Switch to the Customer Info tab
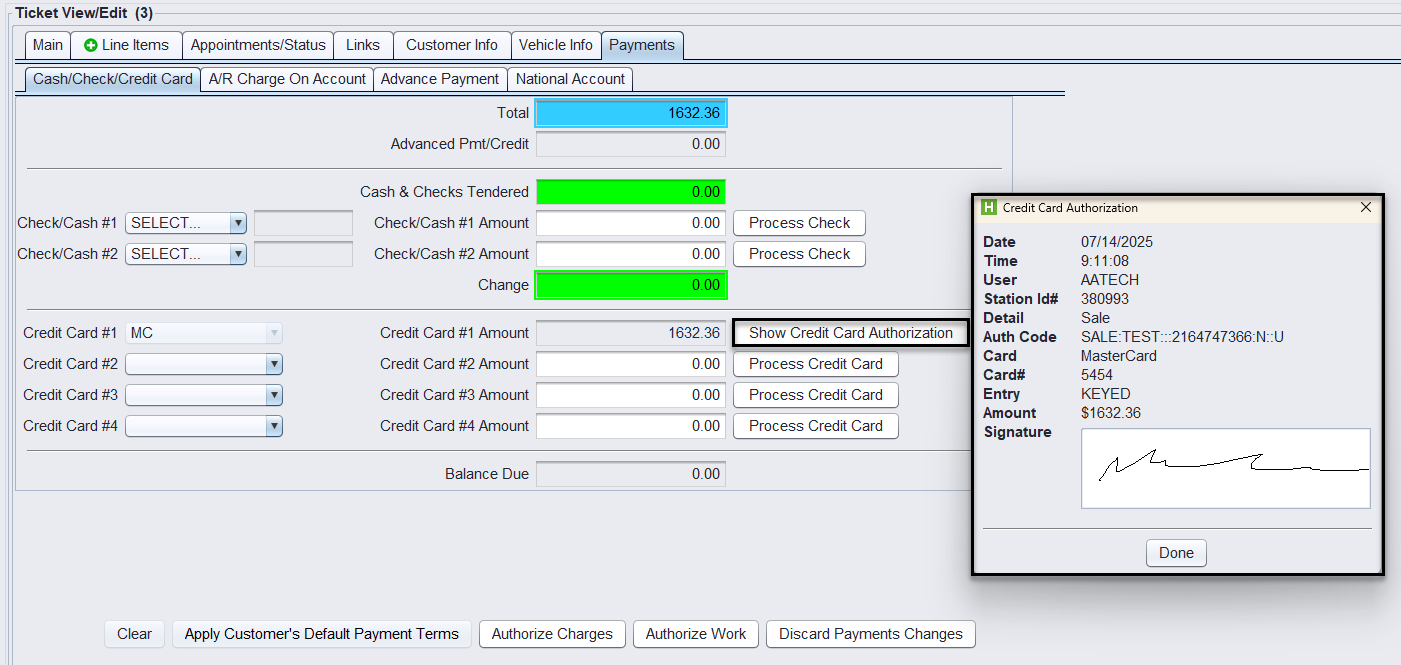1401x665 pixels. click(x=451, y=45)
